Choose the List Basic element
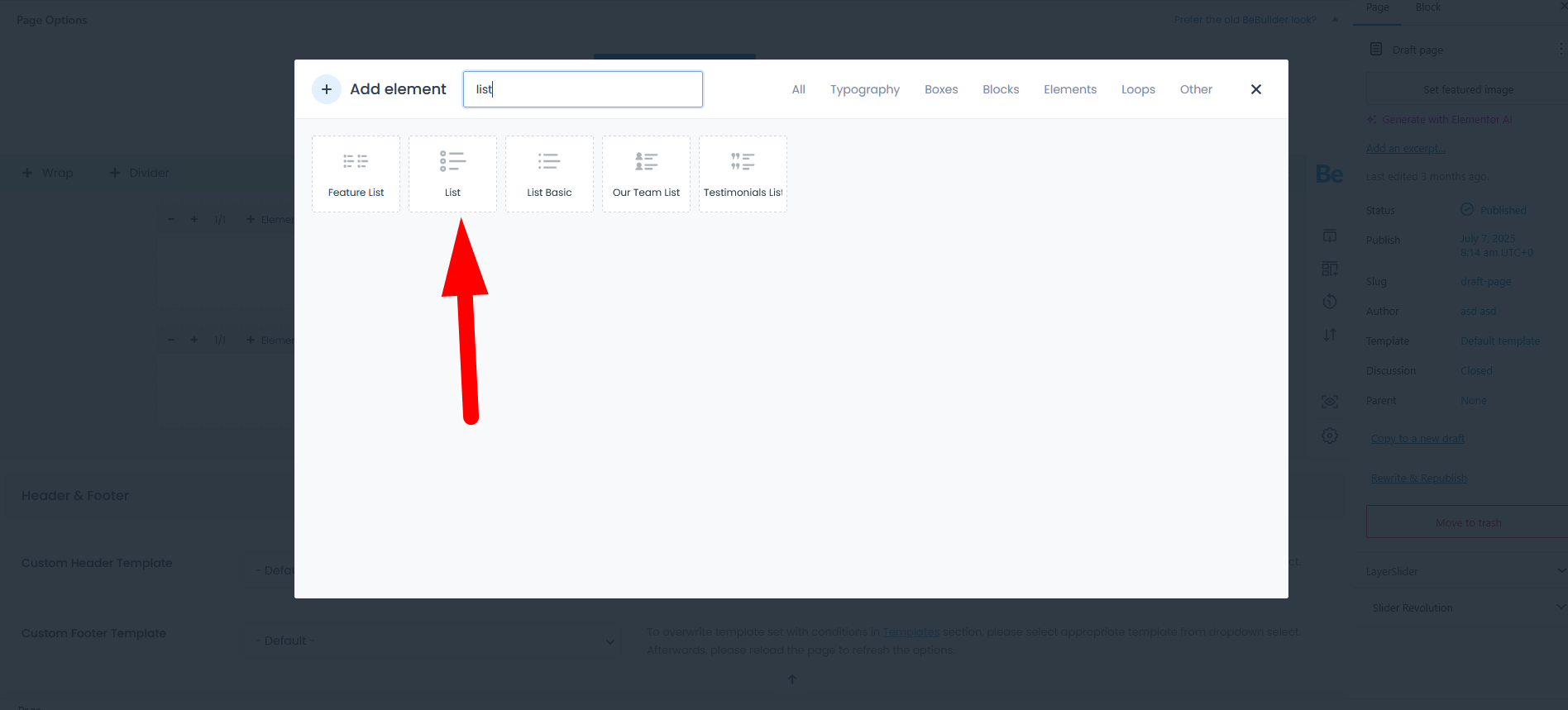This screenshot has height=710, width=1568. tap(549, 174)
